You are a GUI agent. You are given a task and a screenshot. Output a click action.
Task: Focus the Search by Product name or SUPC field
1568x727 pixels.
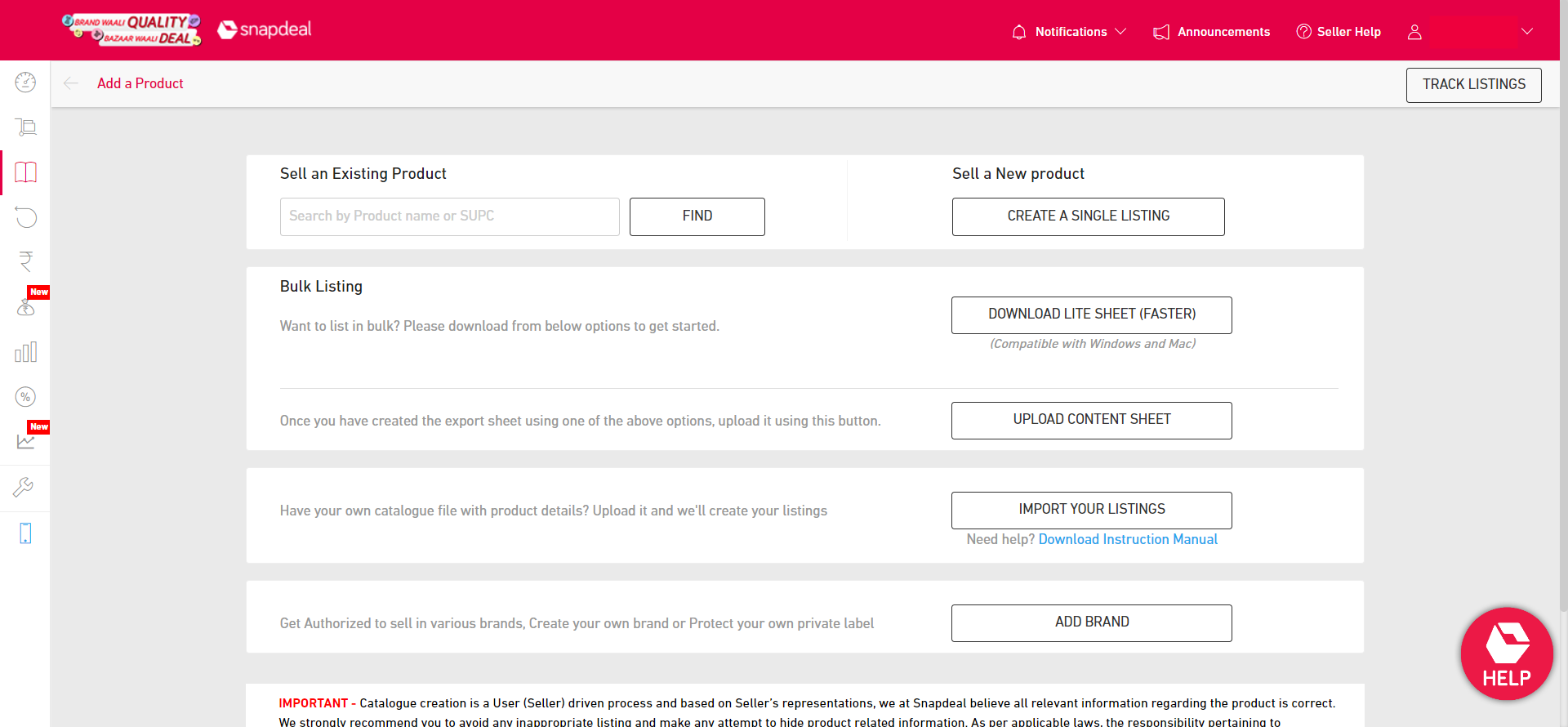(450, 216)
